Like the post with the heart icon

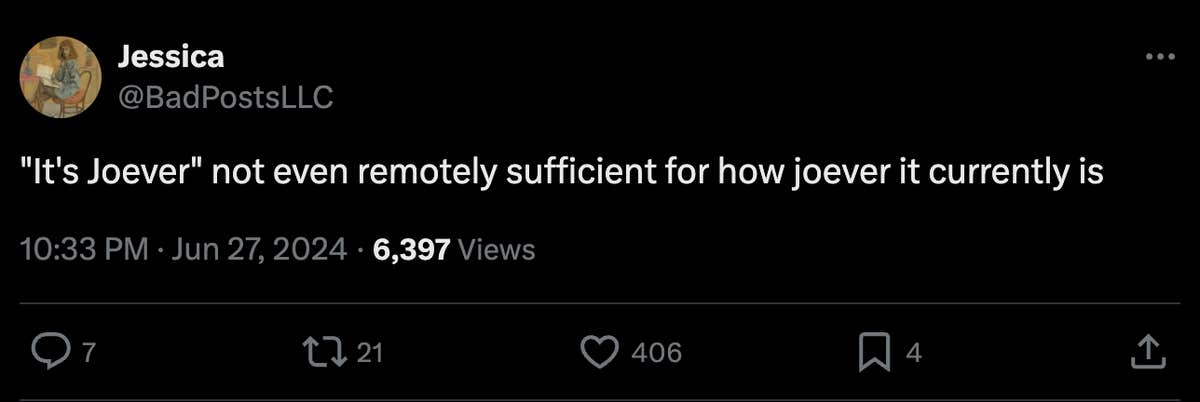[600, 351]
